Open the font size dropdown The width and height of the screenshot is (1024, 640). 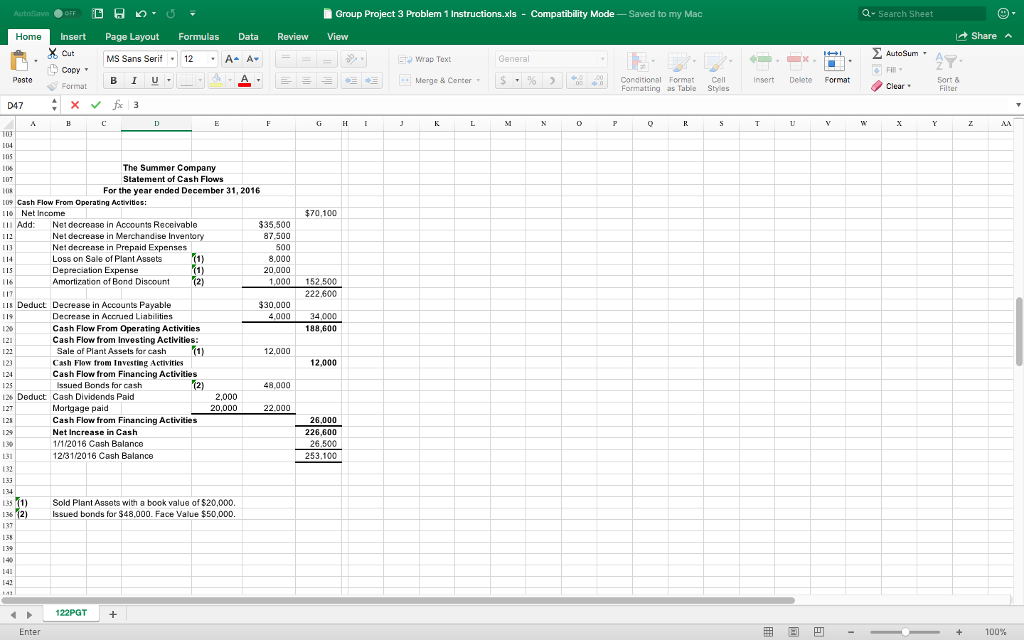point(212,59)
